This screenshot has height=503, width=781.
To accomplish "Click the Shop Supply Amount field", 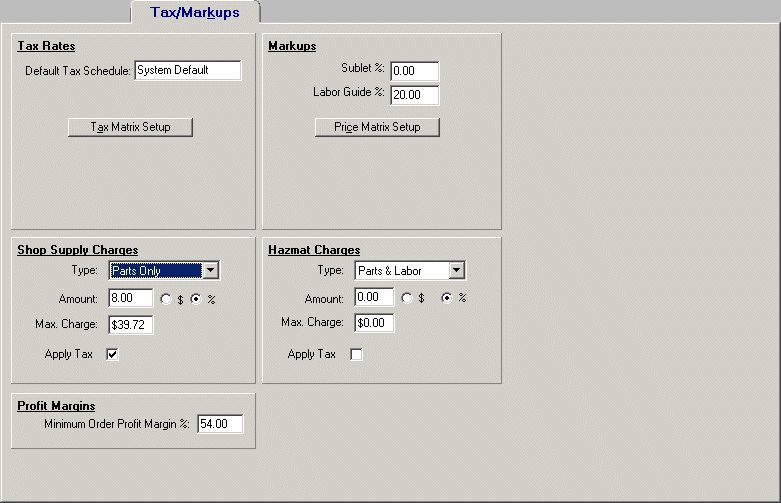I will coord(130,298).
